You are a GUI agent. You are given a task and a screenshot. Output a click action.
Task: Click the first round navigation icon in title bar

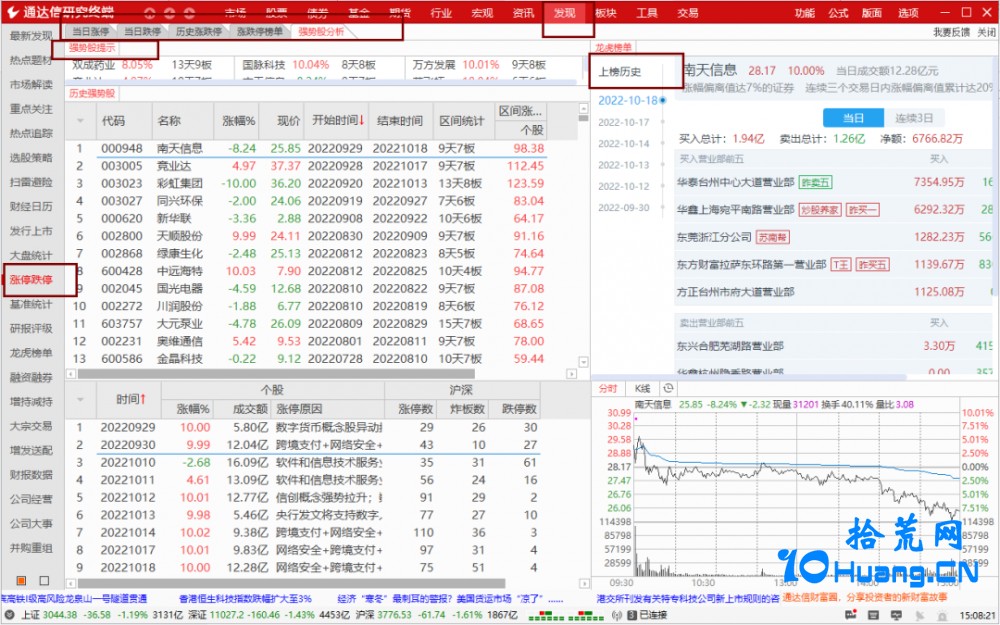[x=150, y=13]
